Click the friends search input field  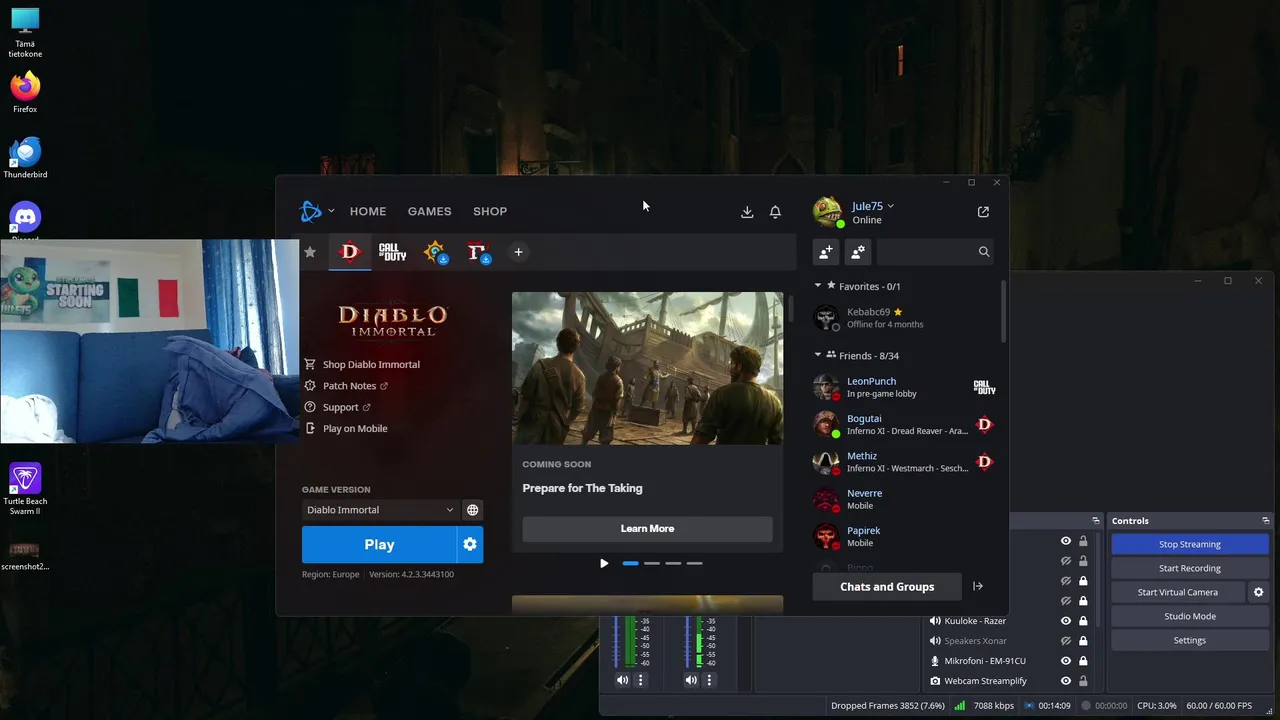point(935,252)
